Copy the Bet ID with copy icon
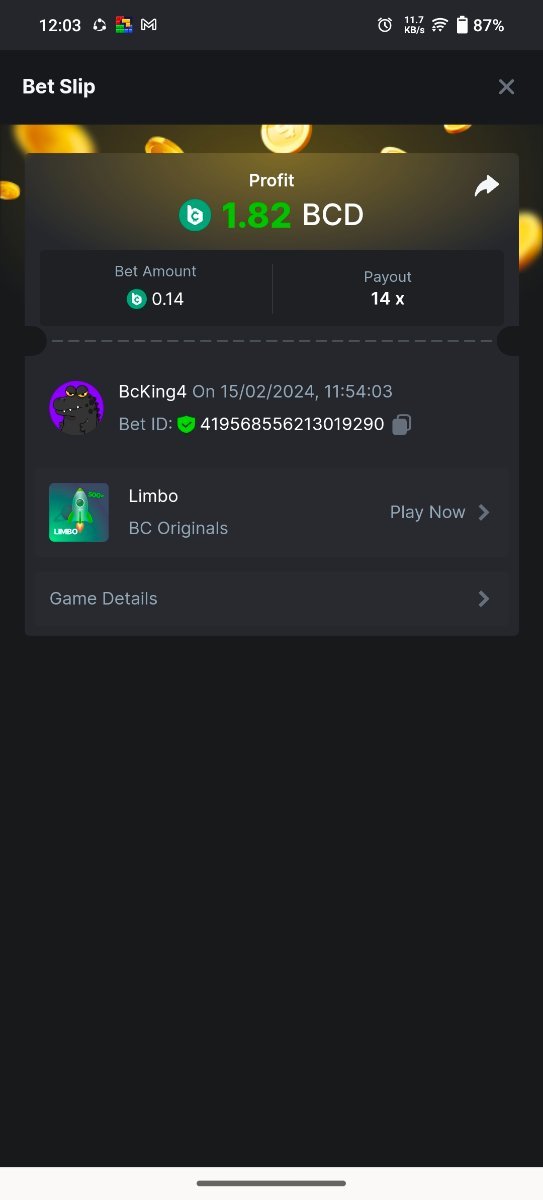This screenshot has width=543, height=1200. pyautogui.click(x=401, y=425)
